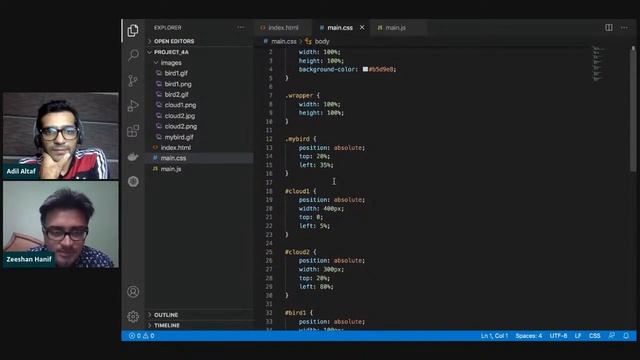Image resolution: width=640 pixels, height=360 pixels.
Task: Click the 'left: 35%;' line
Action: click(316, 165)
